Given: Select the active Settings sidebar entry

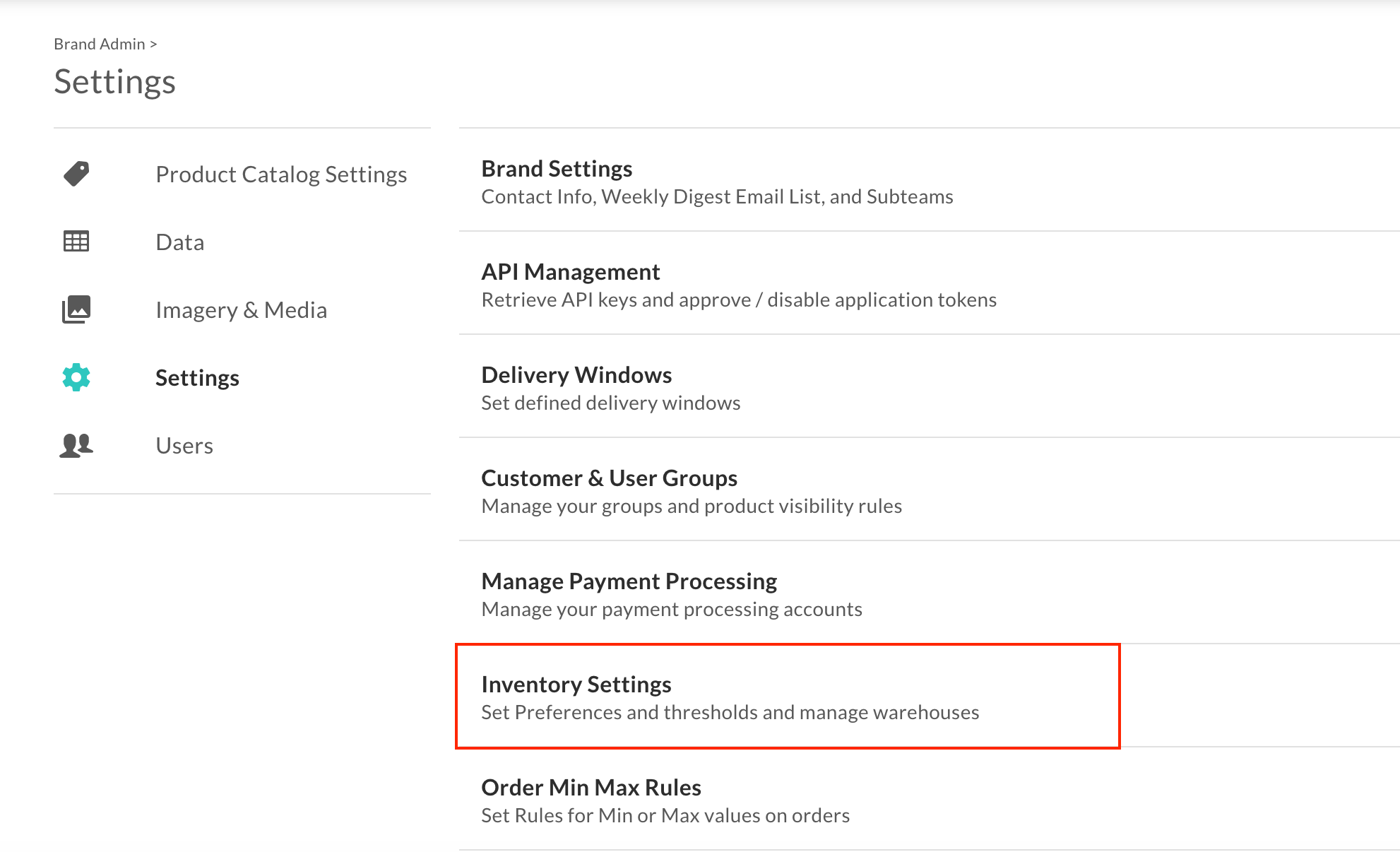Looking at the screenshot, I should pos(197,377).
